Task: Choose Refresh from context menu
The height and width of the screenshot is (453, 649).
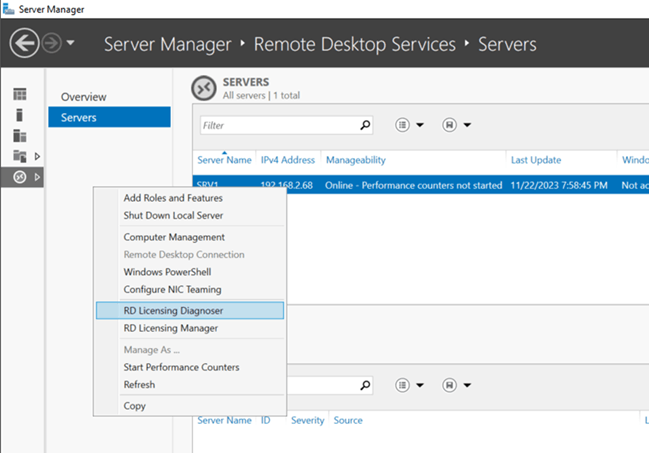Action: 139,385
